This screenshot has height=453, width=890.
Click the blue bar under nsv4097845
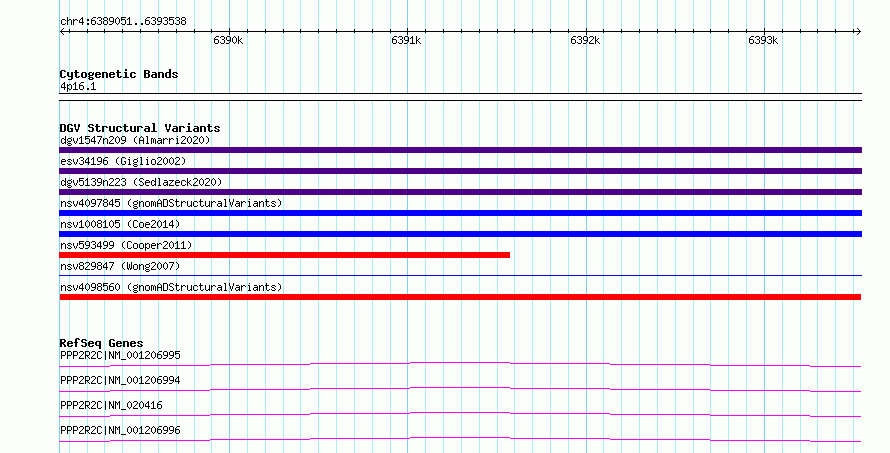tap(460, 213)
